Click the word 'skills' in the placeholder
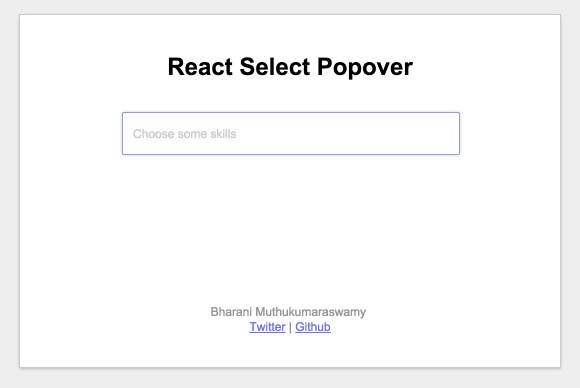 coord(223,134)
